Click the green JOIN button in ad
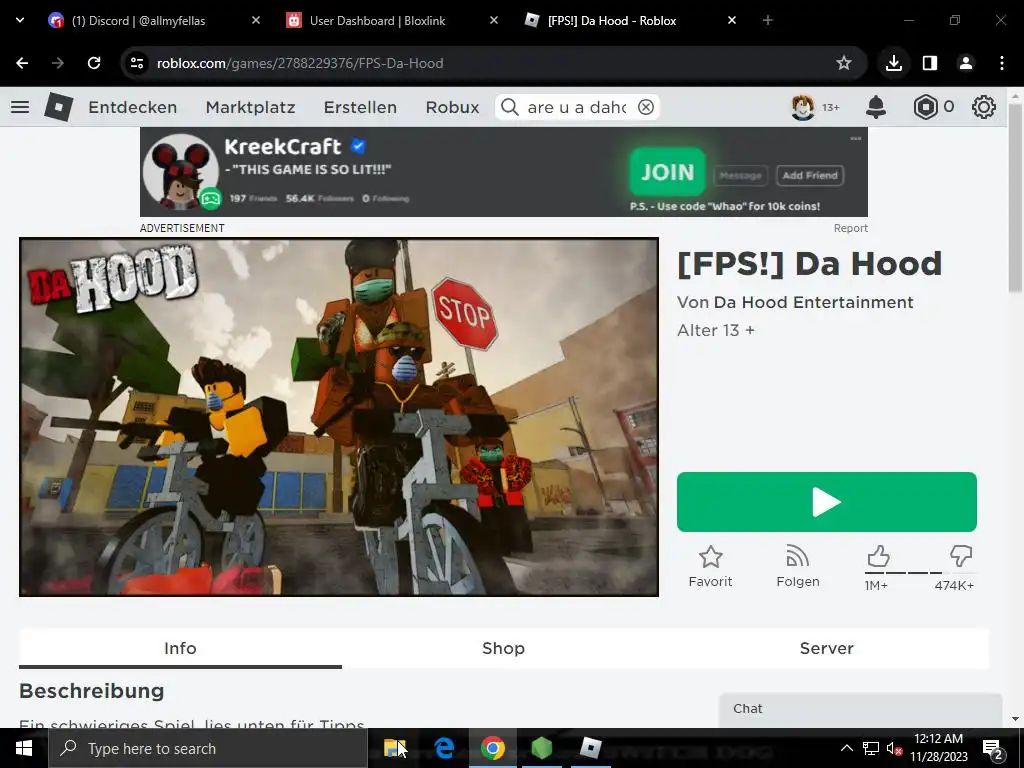Screen dimensions: 1024x768 [x=667, y=172]
